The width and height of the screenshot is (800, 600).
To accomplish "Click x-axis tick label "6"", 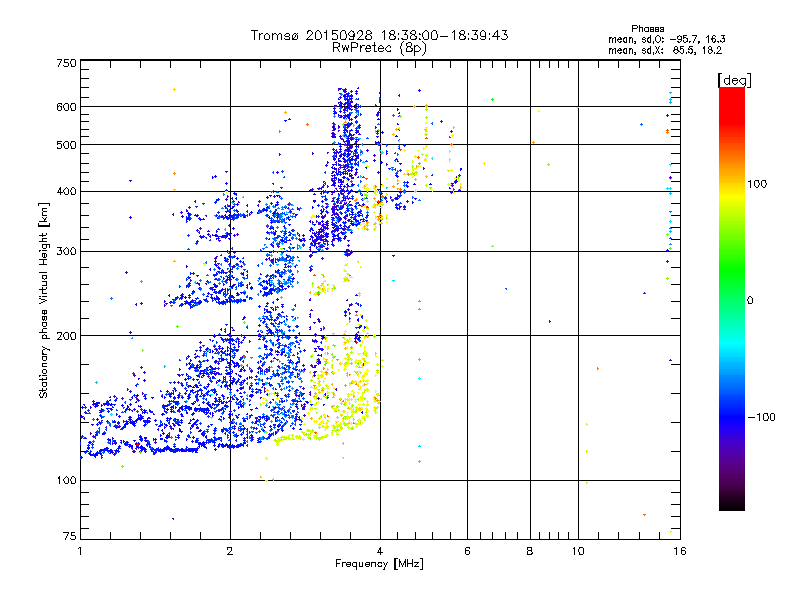I will coord(467,551).
